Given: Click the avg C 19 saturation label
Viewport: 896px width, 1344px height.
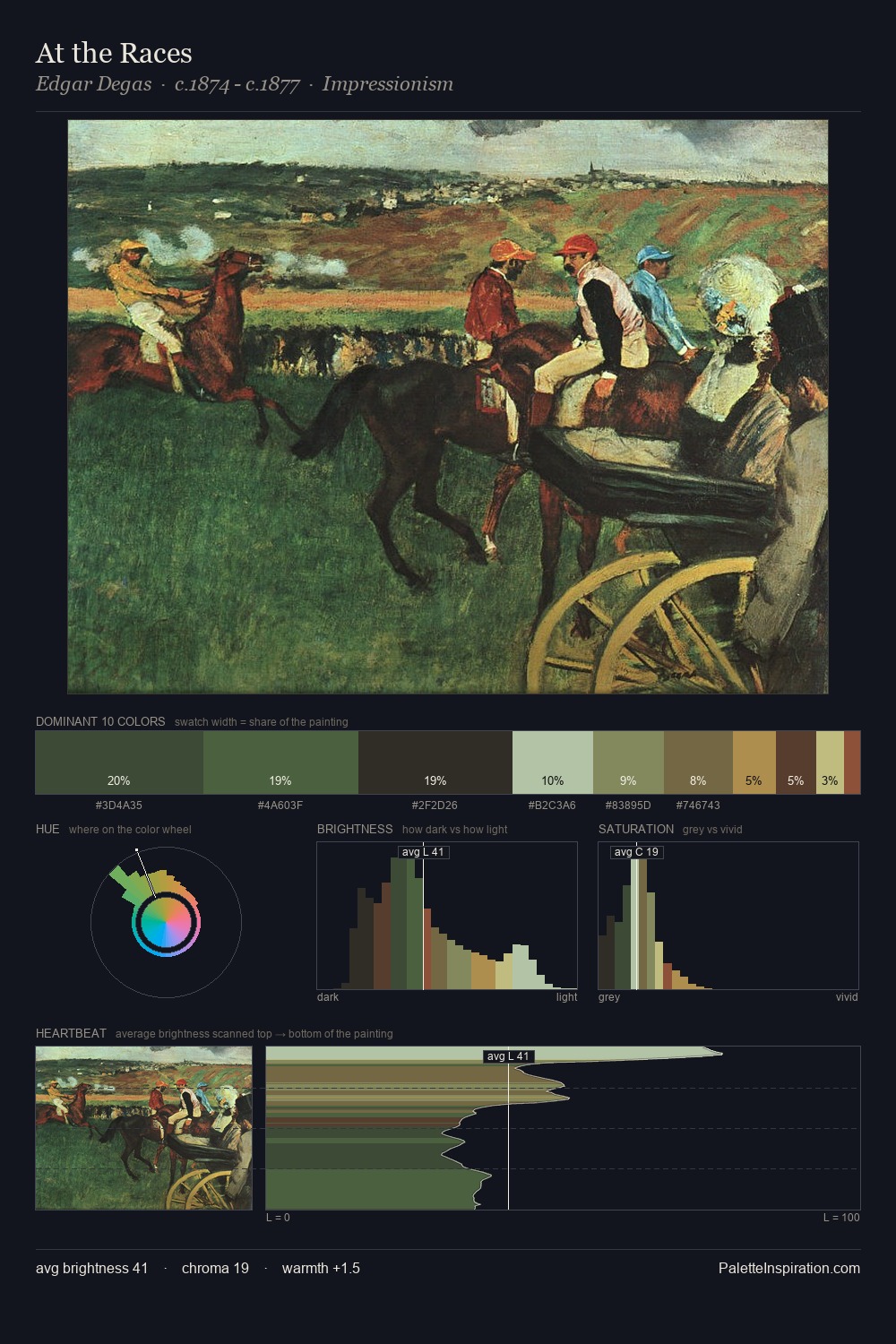Looking at the screenshot, I should 636,852.
